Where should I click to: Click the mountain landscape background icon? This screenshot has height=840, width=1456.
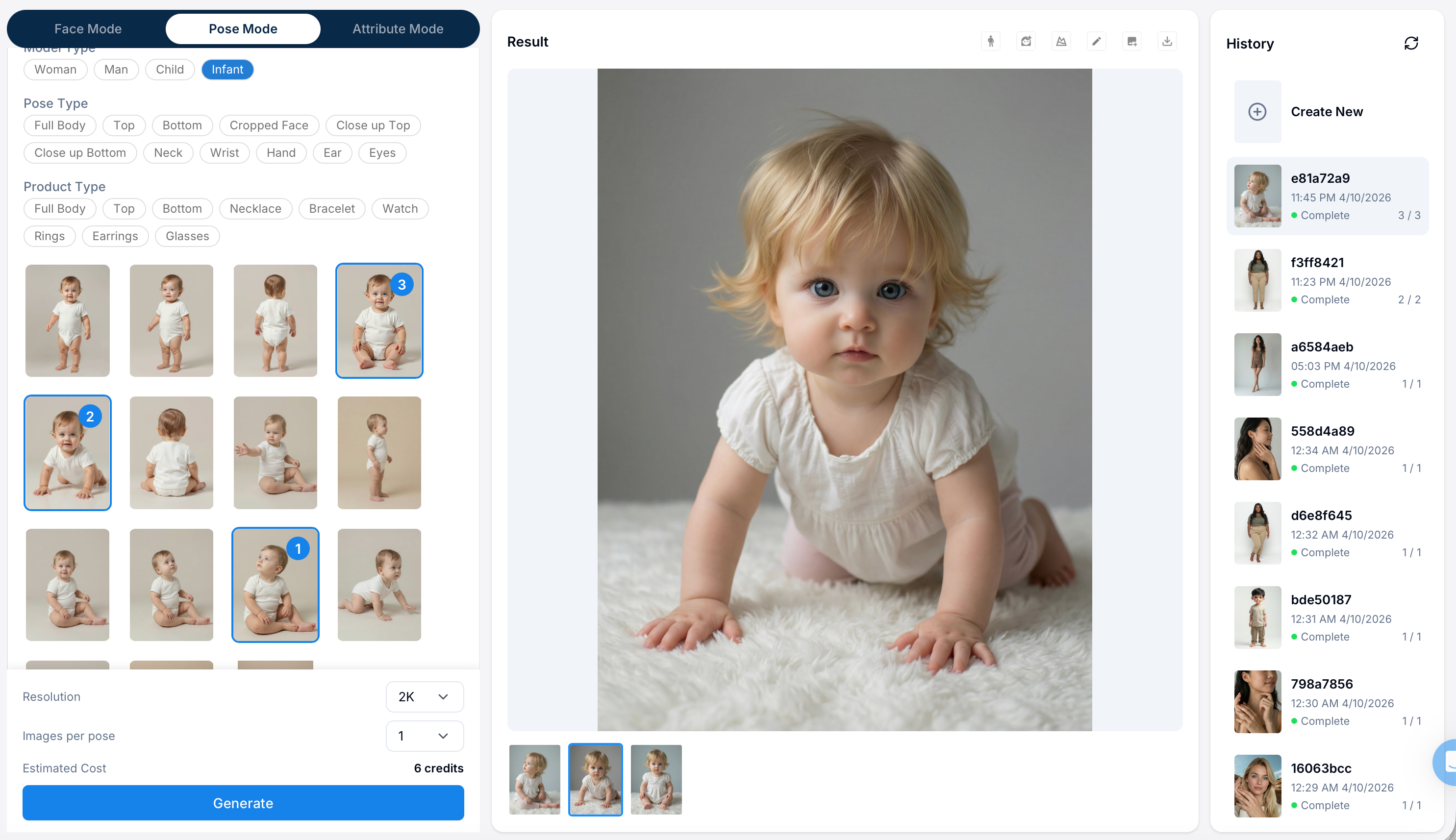(x=1061, y=42)
